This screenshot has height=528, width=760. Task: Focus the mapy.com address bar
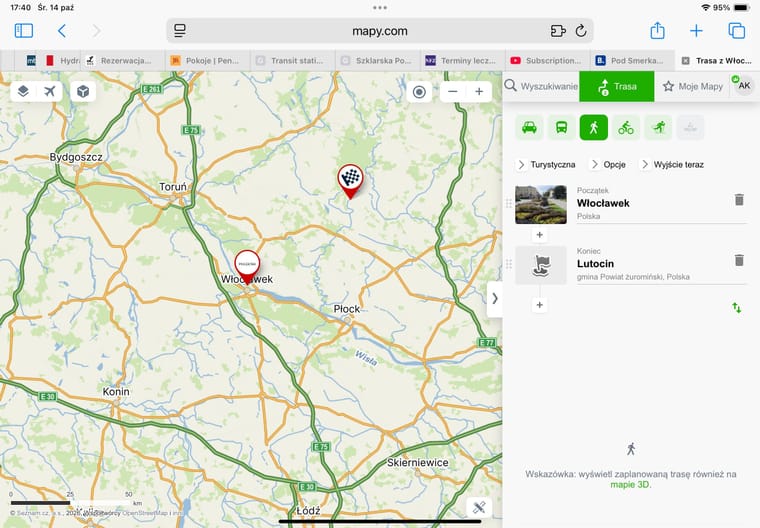380,31
